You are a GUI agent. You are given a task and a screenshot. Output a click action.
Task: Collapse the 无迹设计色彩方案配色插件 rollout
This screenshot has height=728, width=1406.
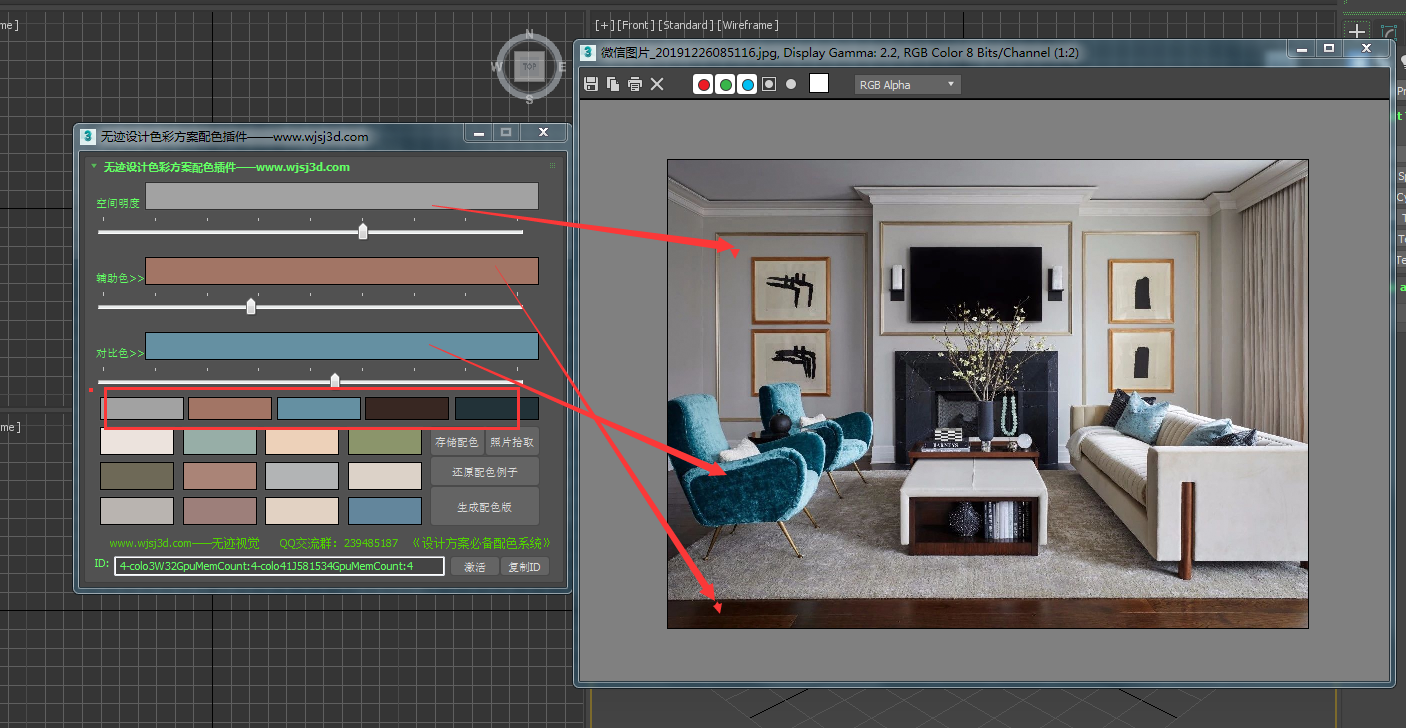tap(94, 167)
